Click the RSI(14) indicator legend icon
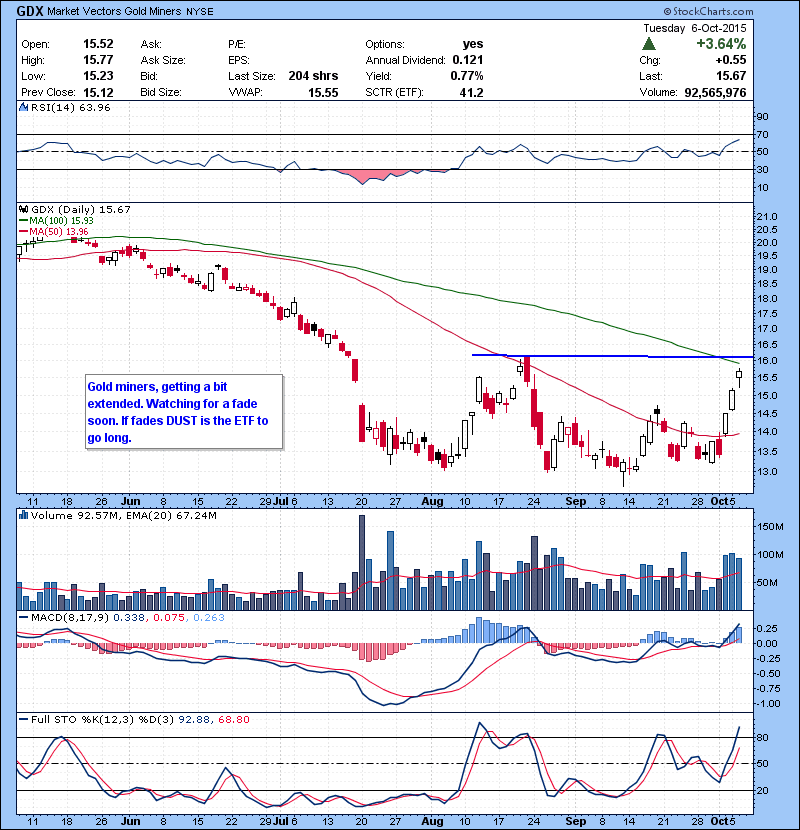Image resolution: width=800 pixels, height=830 pixels. pyautogui.click(x=24, y=107)
